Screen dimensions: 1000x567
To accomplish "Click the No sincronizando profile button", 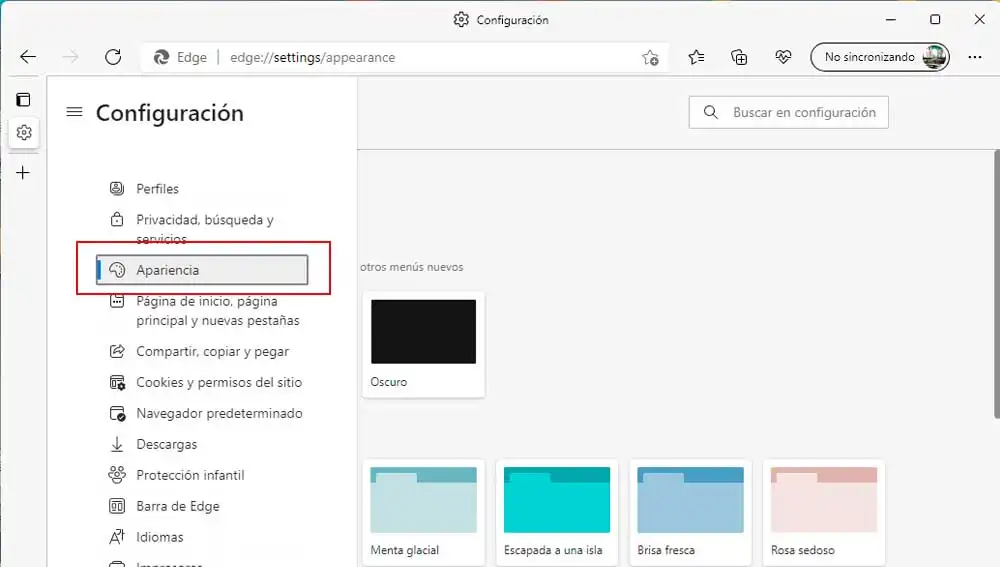I will [880, 57].
